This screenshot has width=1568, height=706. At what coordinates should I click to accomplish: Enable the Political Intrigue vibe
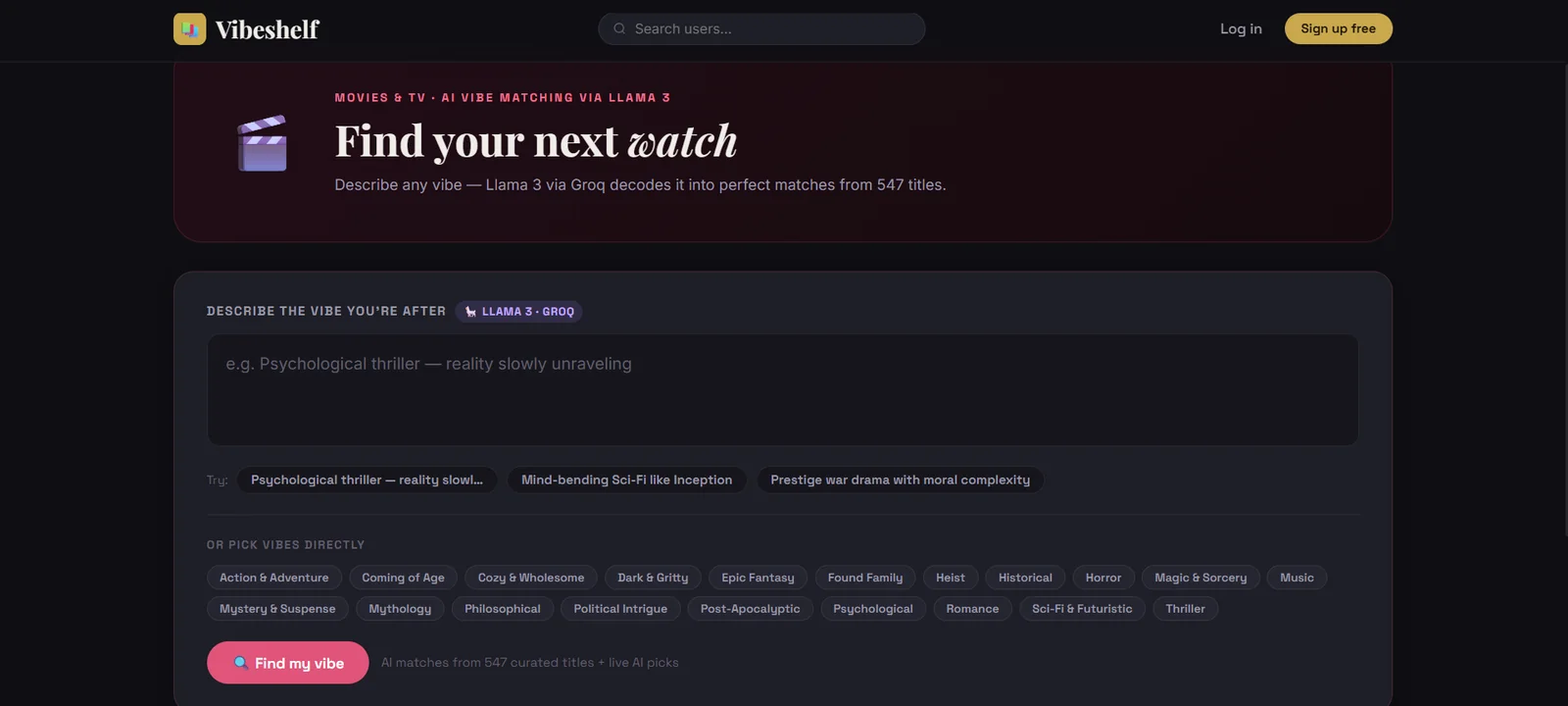620,609
